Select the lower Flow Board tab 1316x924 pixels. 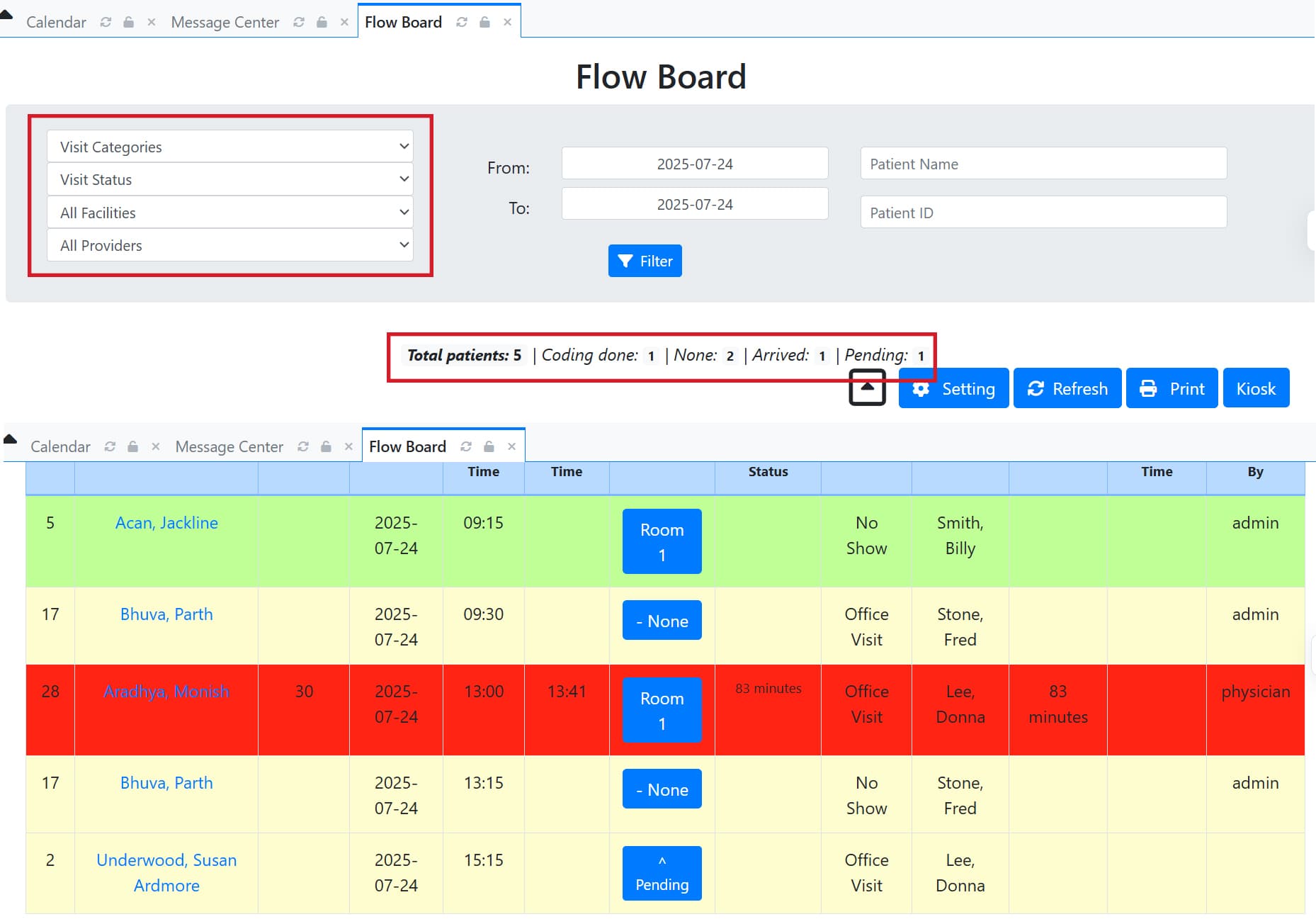coord(407,446)
